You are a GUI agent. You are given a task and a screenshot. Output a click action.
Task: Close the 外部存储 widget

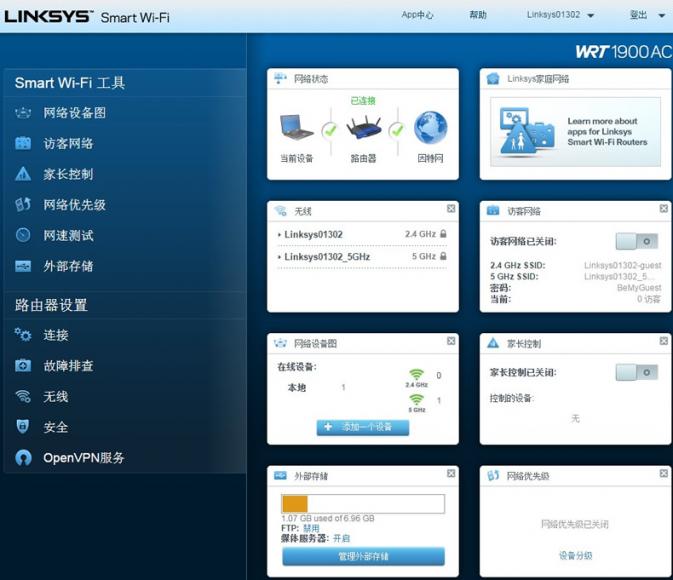(x=451, y=474)
